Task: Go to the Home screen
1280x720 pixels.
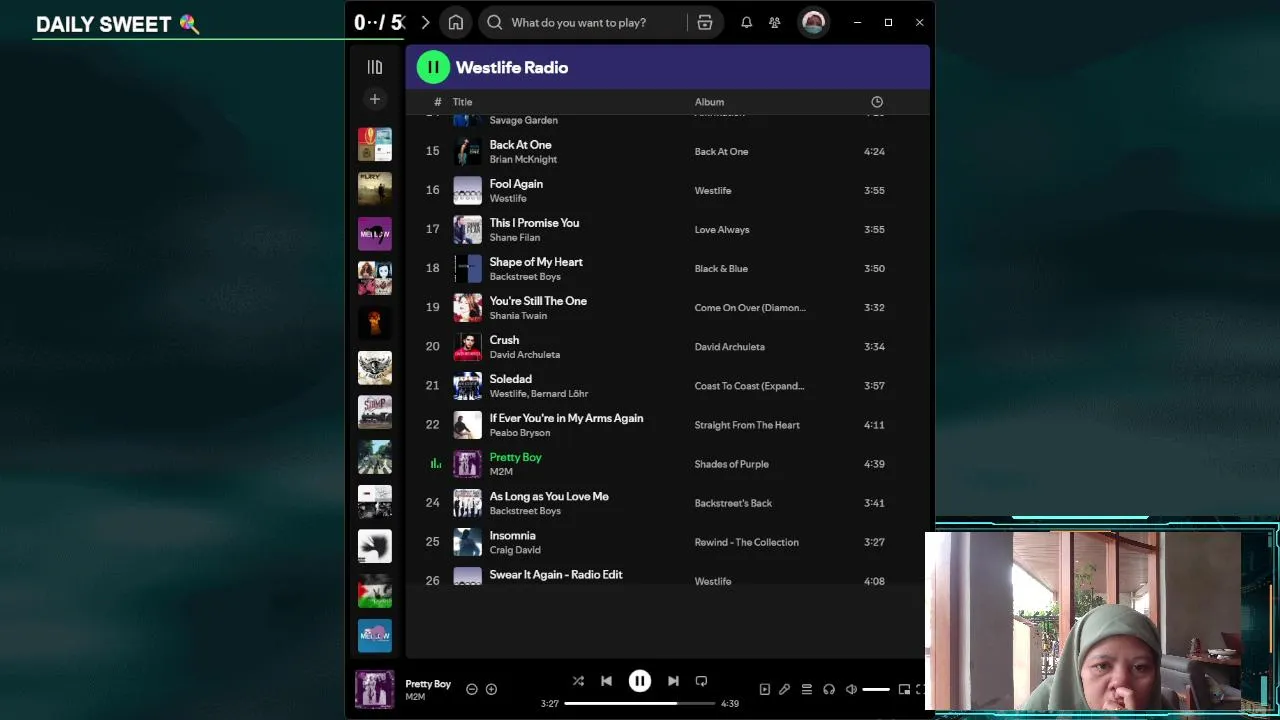Action: (x=456, y=22)
